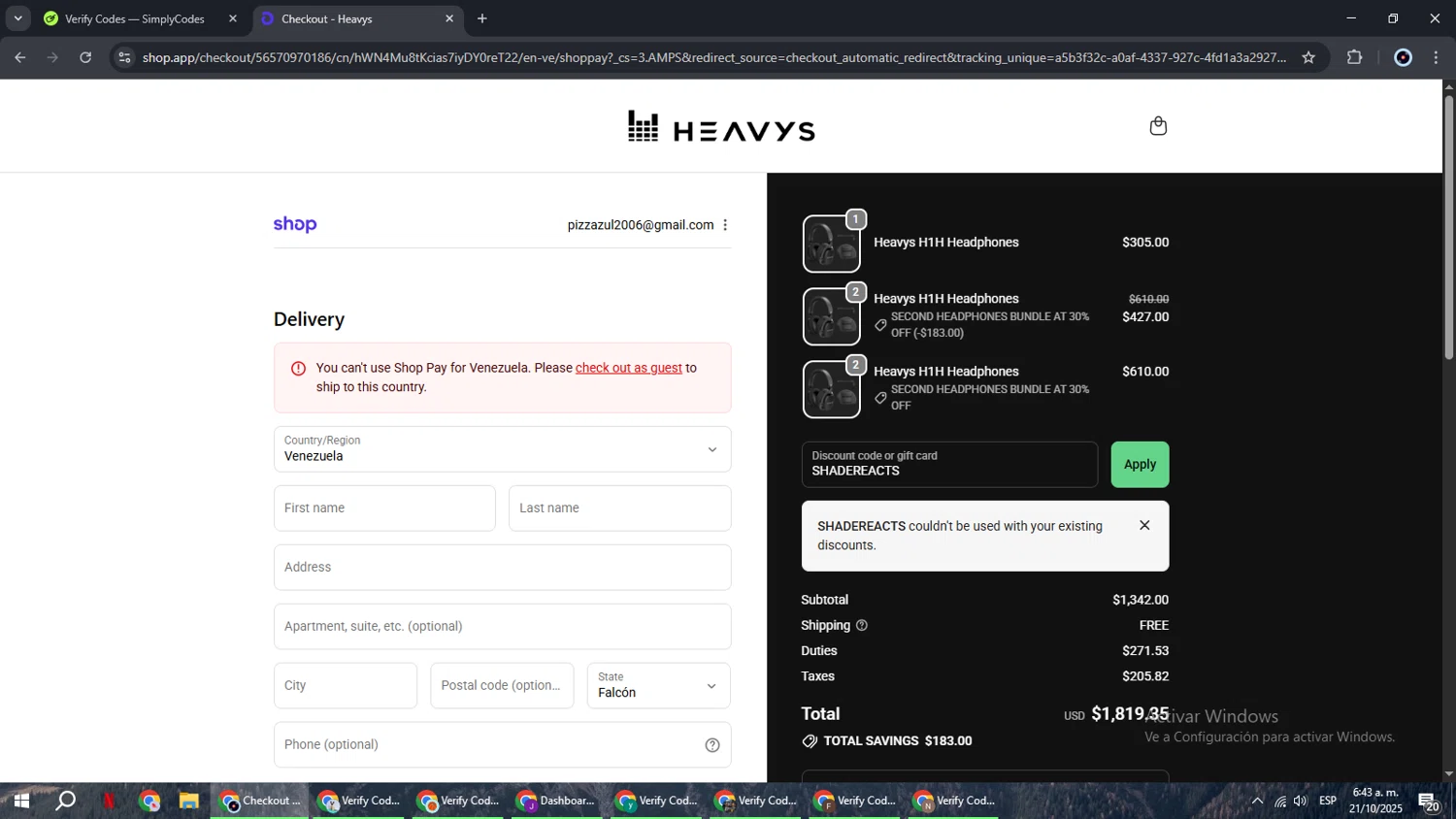The height and width of the screenshot is (819, 1456).
Task: Click the page vertical scrollbar
Action: [x=1449, y=228]
